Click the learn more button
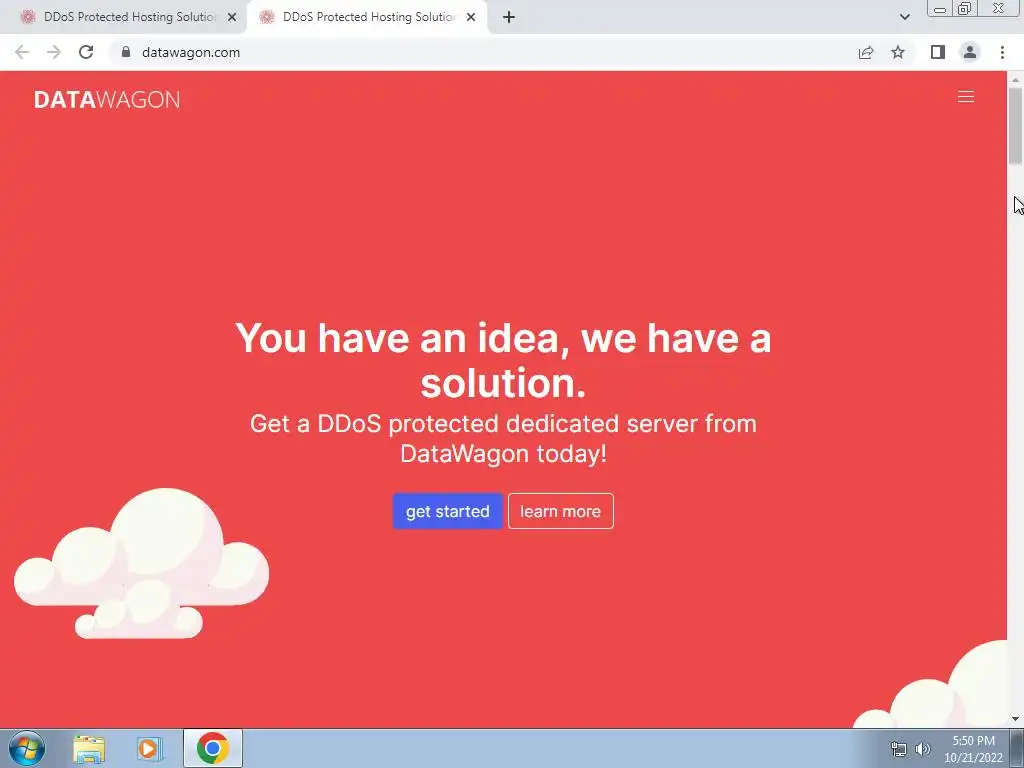The width and height of the screenshot is (1024, 768). 560,511
